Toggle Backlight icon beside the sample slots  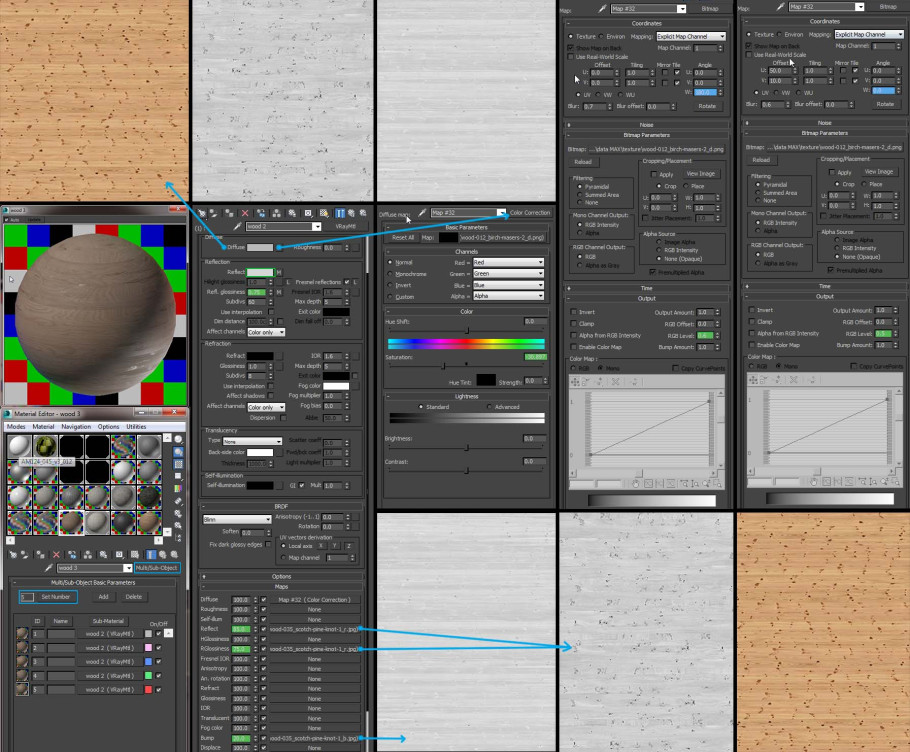pos(178,452)
